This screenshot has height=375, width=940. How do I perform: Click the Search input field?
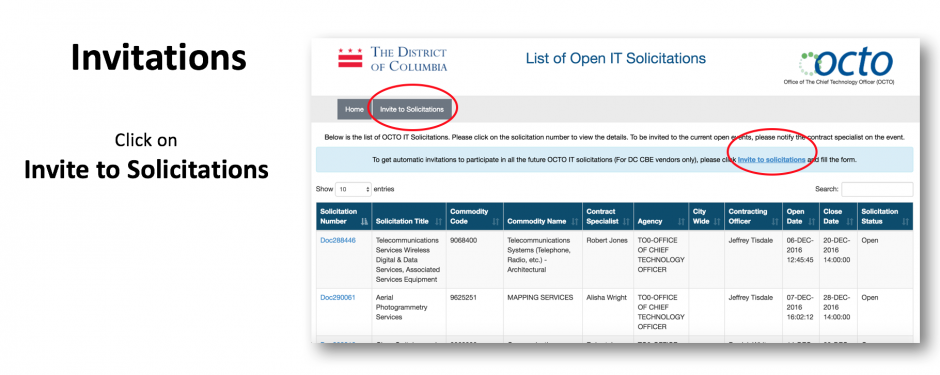[x=877, y=189]
